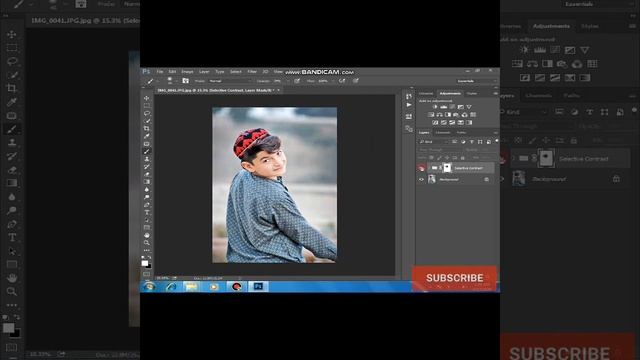The image size is (640, 360).
Task: Toggle visibility of Selective Contrast group, center window
Action: [422, 168]
